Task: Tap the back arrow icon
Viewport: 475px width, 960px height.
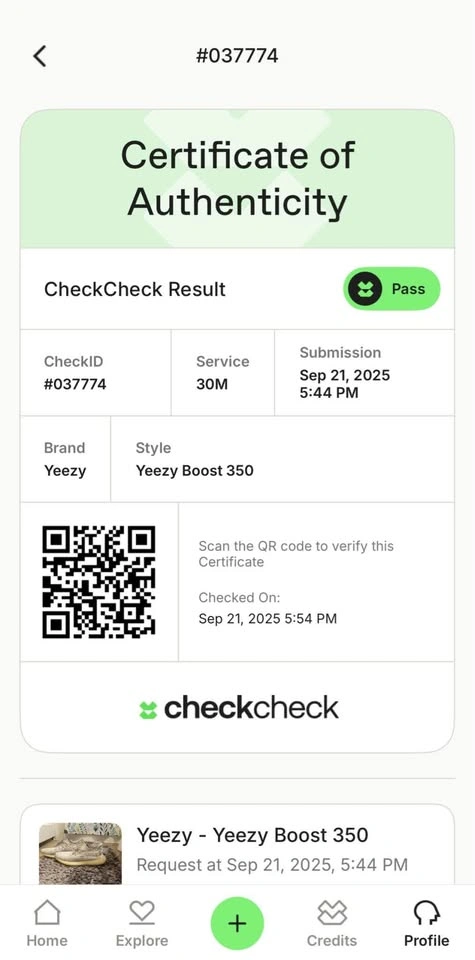Action: click(x=40, y=56)
